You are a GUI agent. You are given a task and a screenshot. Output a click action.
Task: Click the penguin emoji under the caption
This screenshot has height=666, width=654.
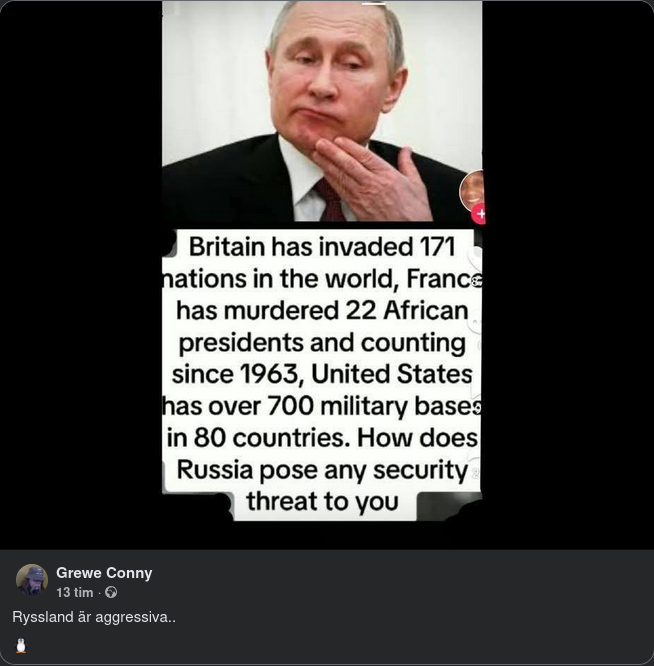click(21, 645)
